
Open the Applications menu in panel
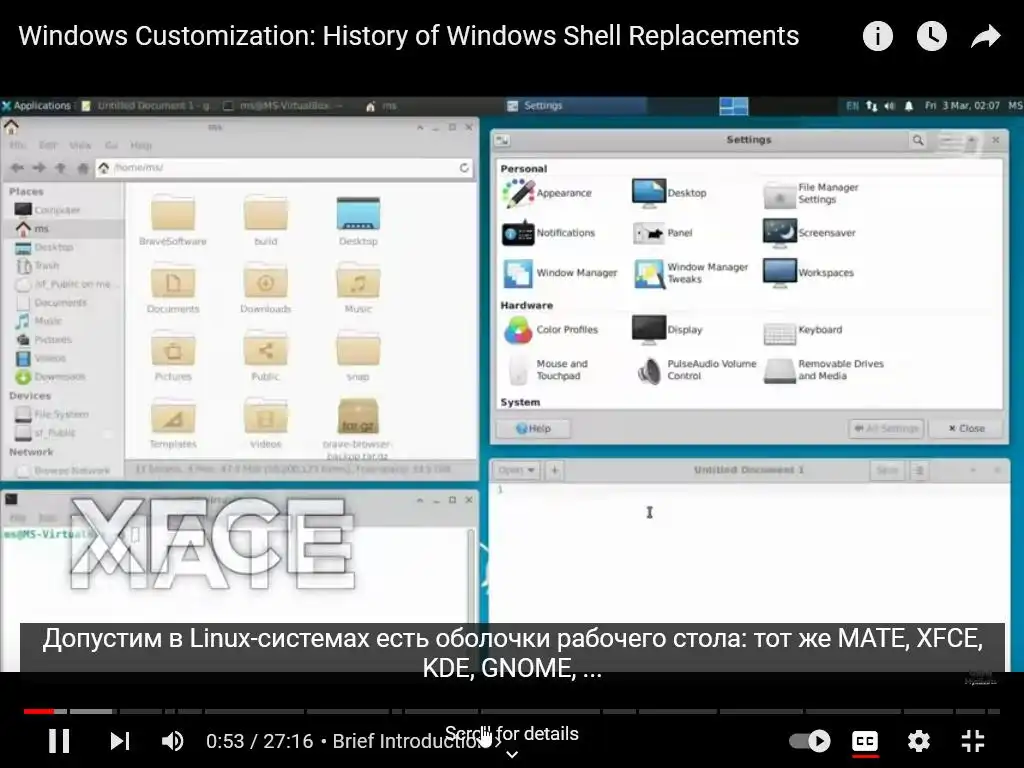[36, 106]
